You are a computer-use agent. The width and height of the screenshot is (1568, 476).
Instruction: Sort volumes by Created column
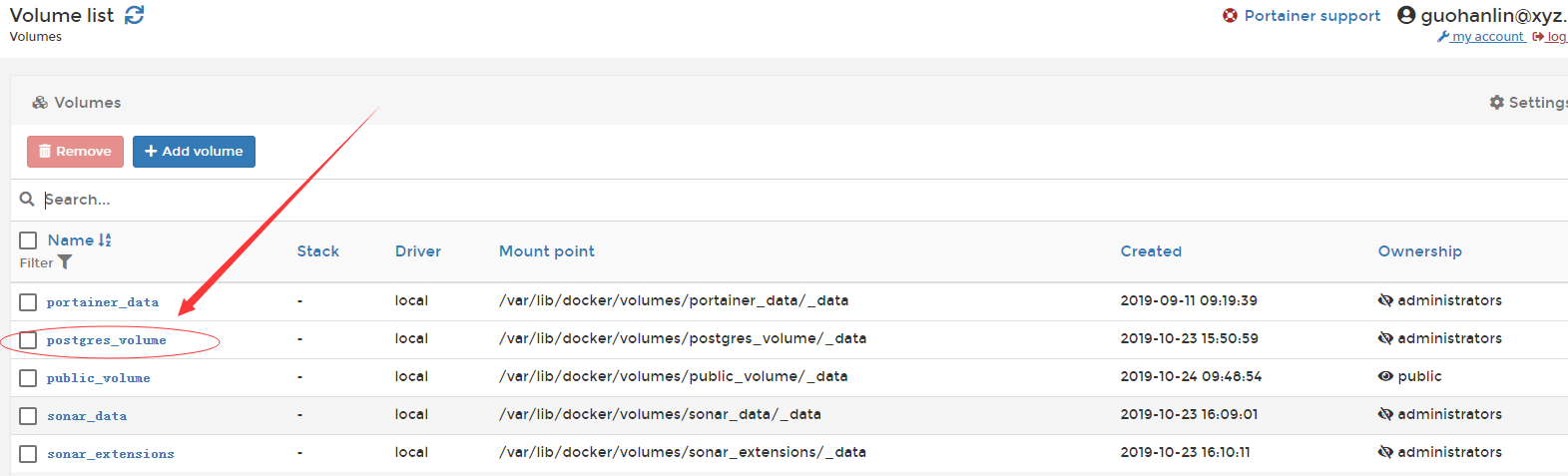[x=1151, y=251]
